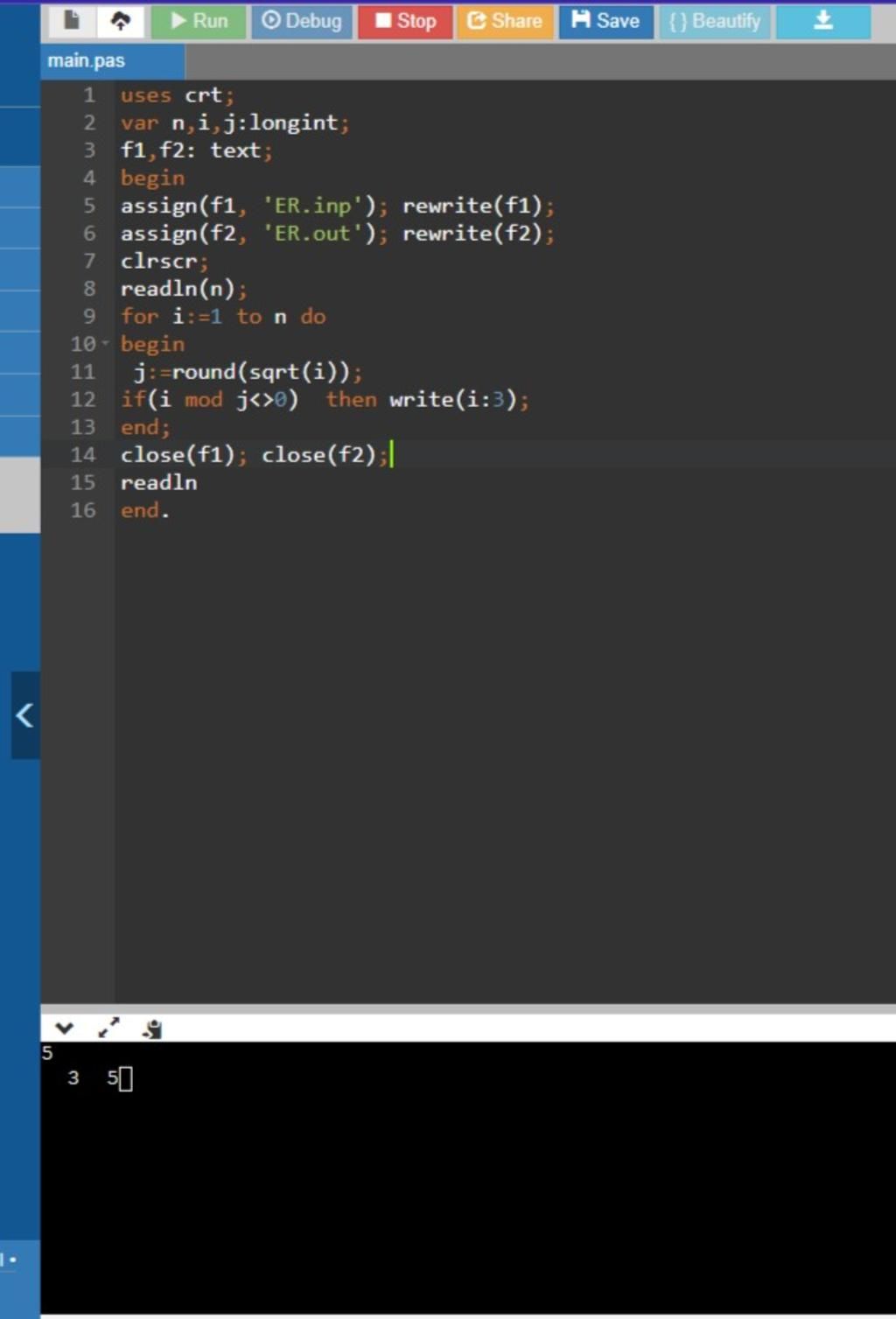
Task: Click 'close(f2);' on line 14
Action: pyautogui.click(x=325, y=455)
